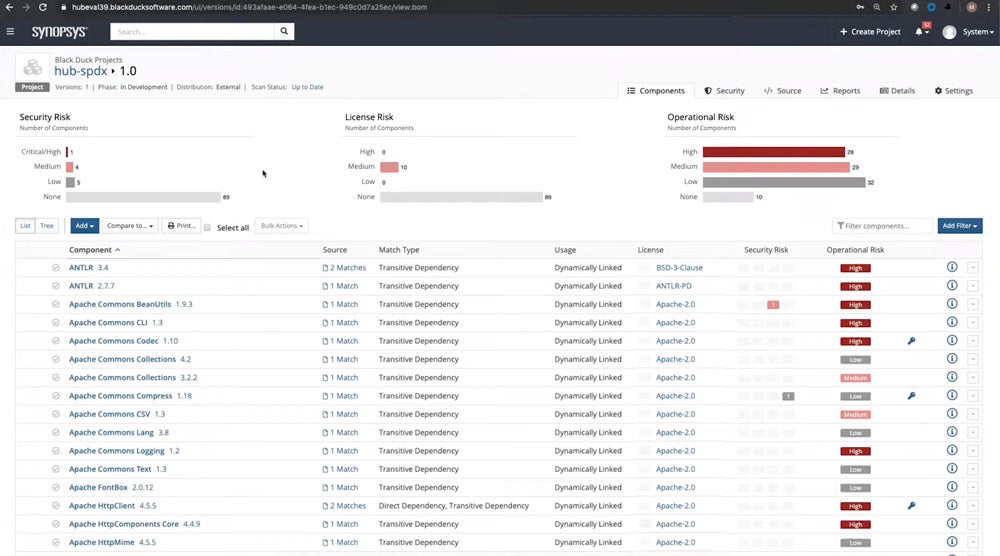Open the hamburger navigation menu
The height and width of the screenshot is (556, 1000).
10,32
